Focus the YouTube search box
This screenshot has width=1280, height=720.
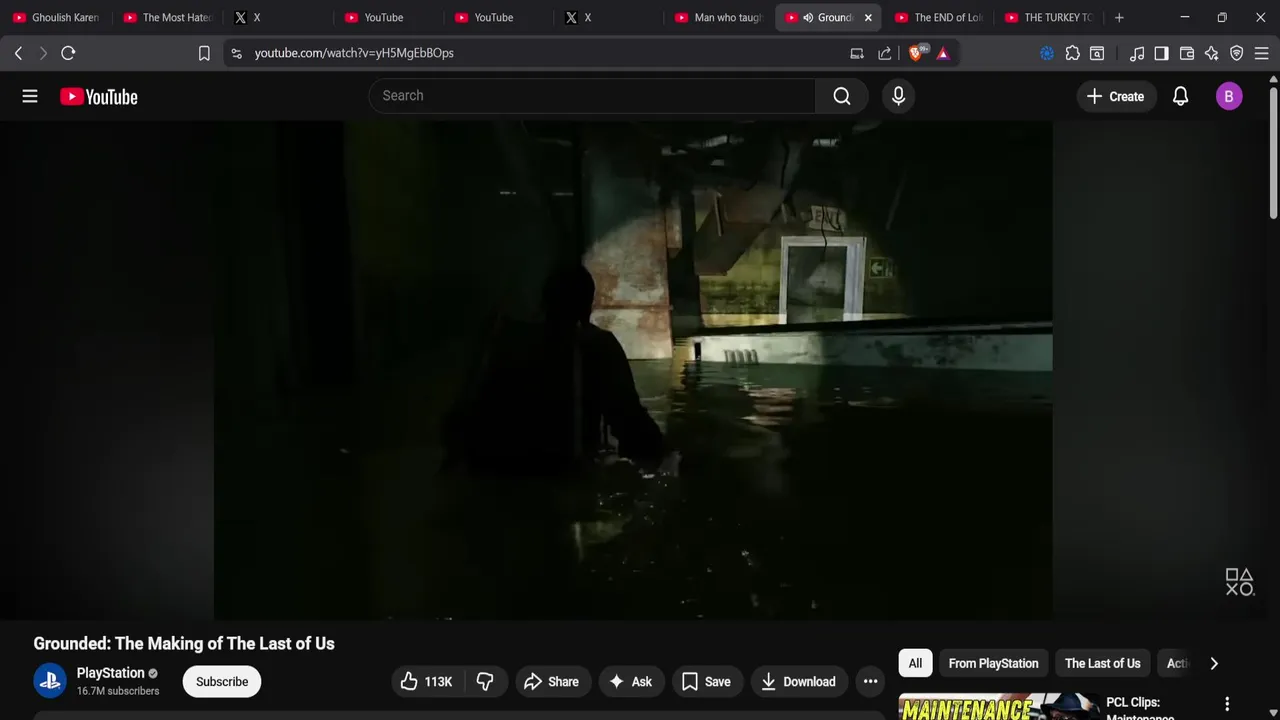point(592,96)
